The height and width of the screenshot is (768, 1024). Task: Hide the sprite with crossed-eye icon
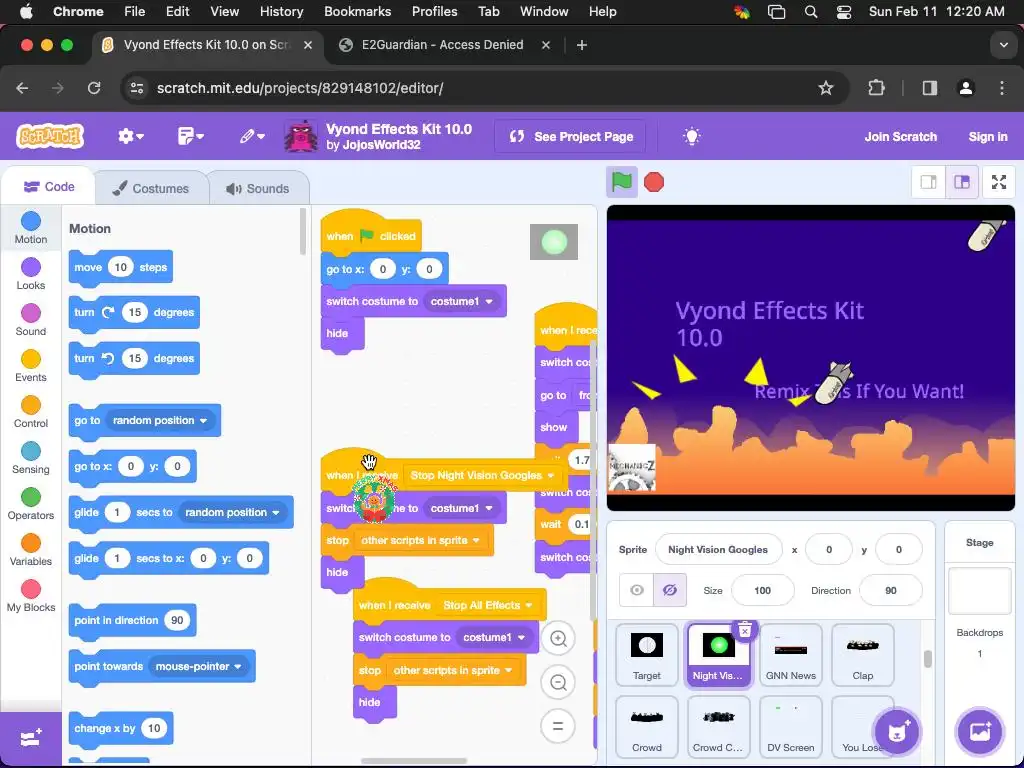point(669,590)
